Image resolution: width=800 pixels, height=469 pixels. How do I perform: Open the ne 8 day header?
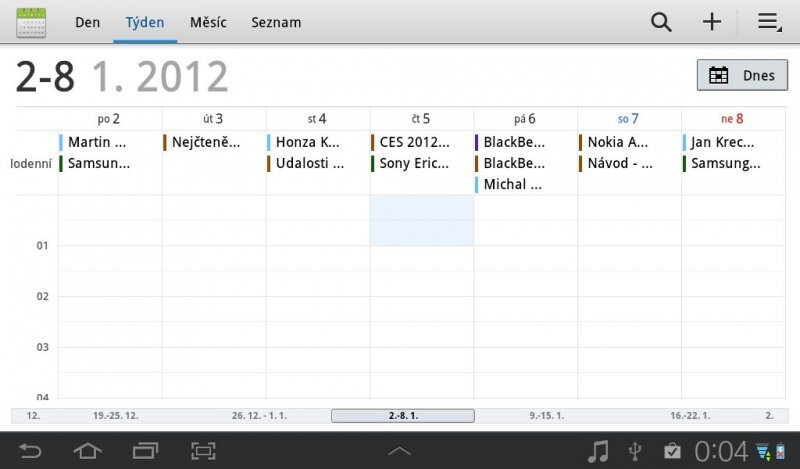(732, 119)
